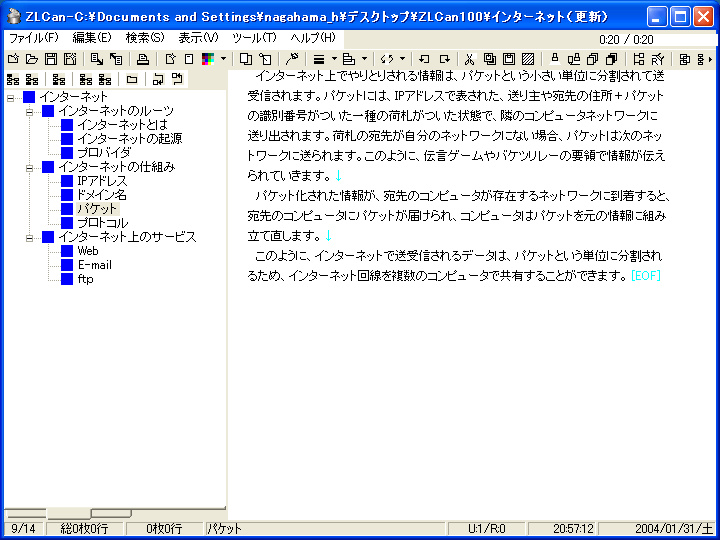Collapse the root インターネット tree node
The width and height of the screenshot is (720, 540).
click(11, 97)
